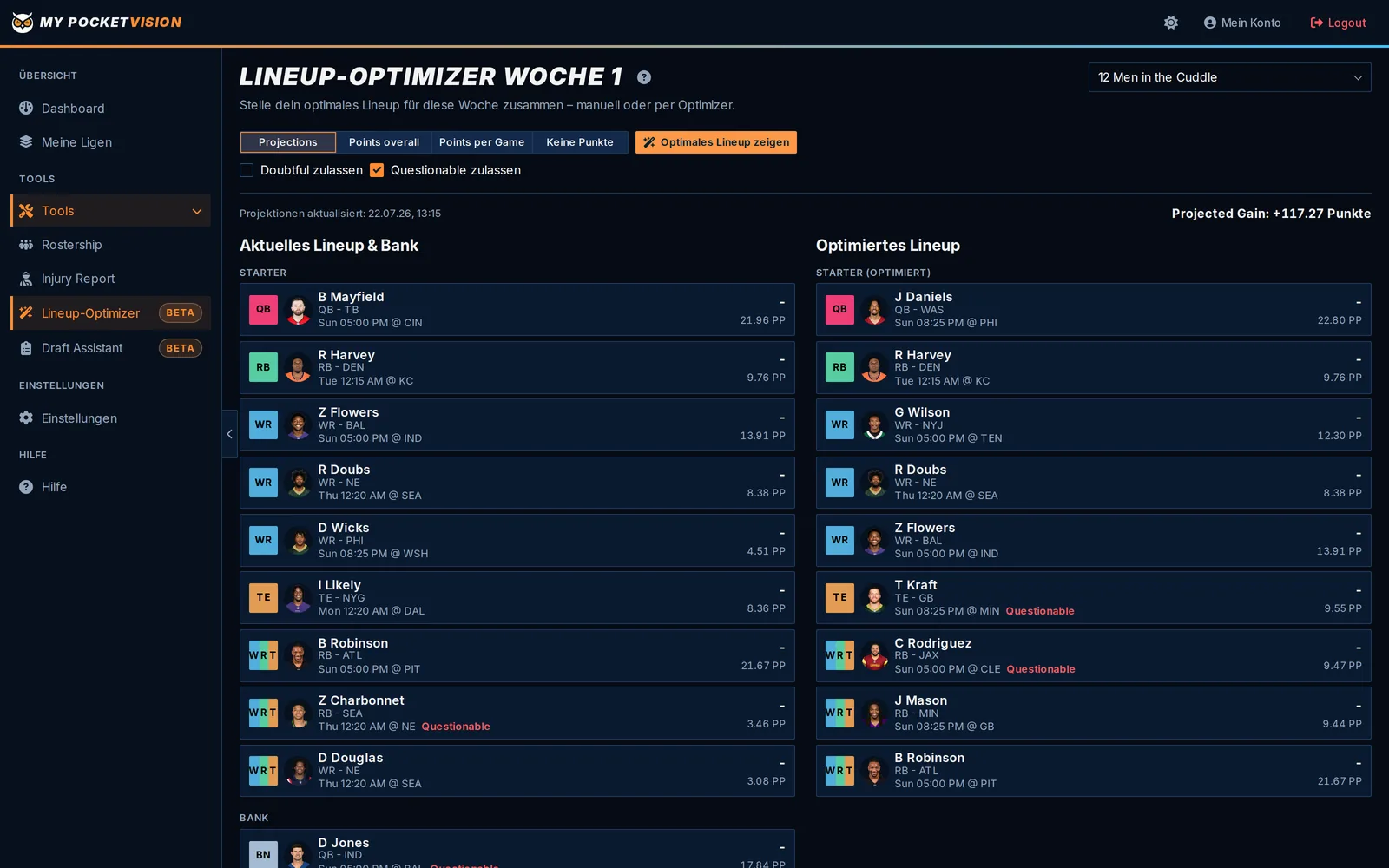Click G Wilson's player avatar
Viewport: 1389px width, 868px height.
pyautogui.click(x=875, y=425)
